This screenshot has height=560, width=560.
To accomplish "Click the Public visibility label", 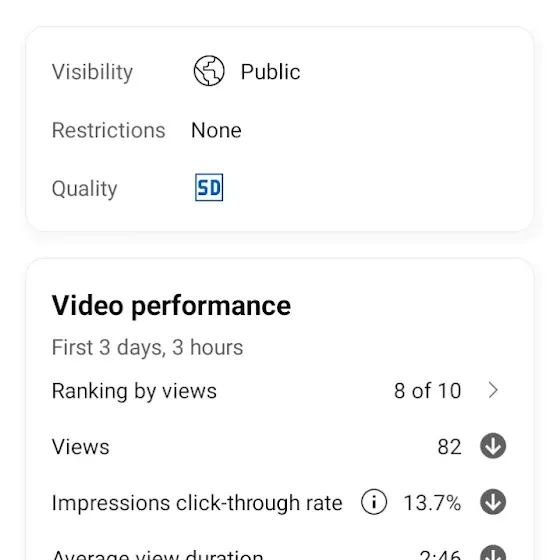I will coord(270,72).
